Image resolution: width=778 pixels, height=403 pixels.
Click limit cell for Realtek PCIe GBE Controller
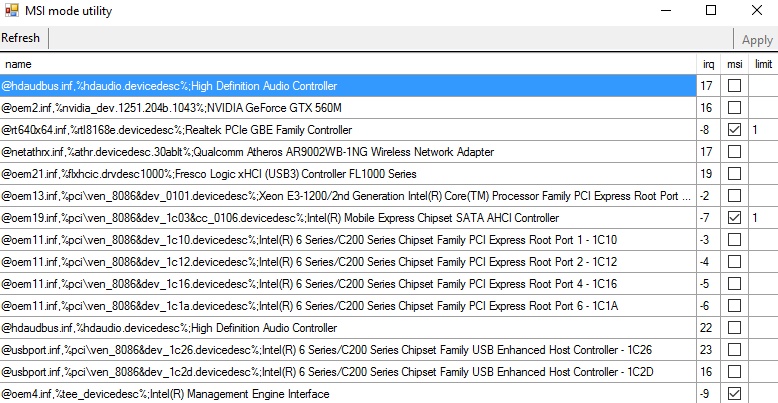763,130
